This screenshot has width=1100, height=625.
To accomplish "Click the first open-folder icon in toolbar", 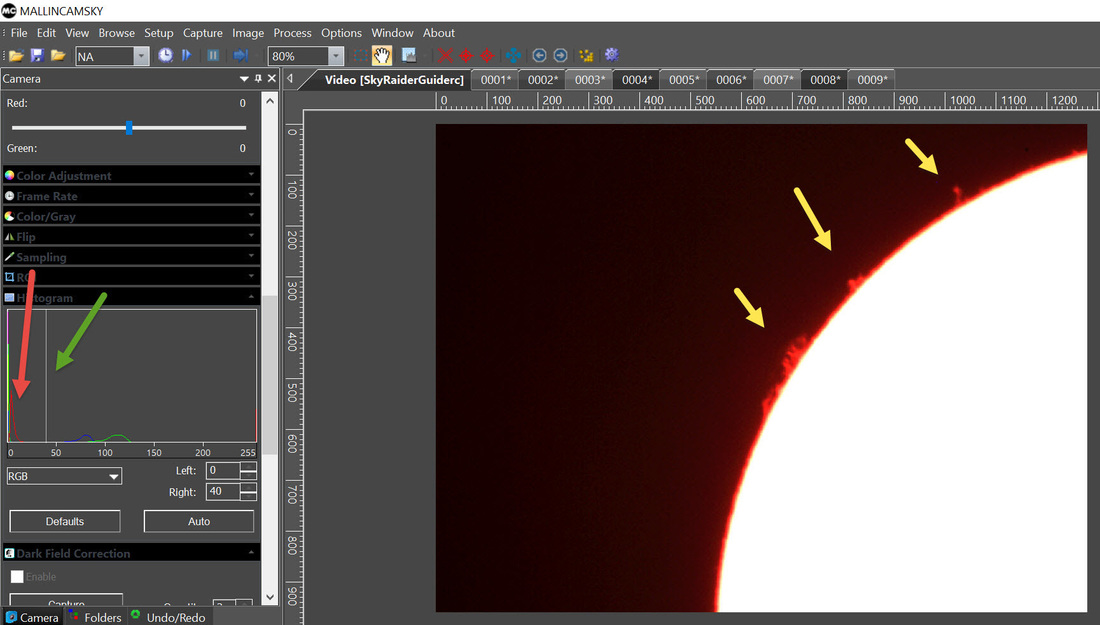I will click(x=16, y=55).
